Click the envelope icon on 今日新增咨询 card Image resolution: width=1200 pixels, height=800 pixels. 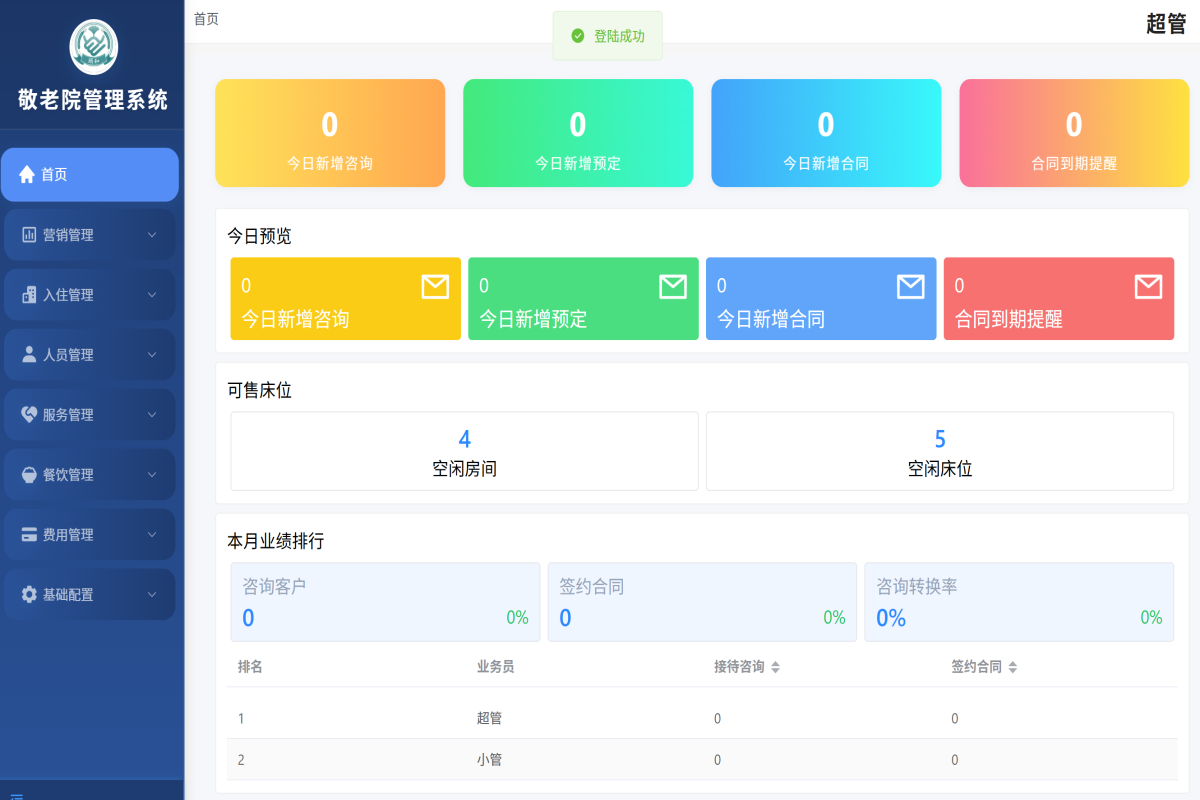[435, 286]
